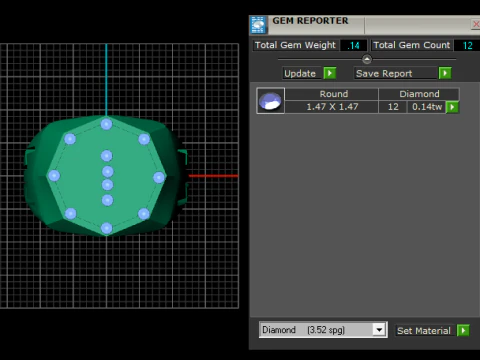Select the leftmost gem on the model

click(54, 175)
